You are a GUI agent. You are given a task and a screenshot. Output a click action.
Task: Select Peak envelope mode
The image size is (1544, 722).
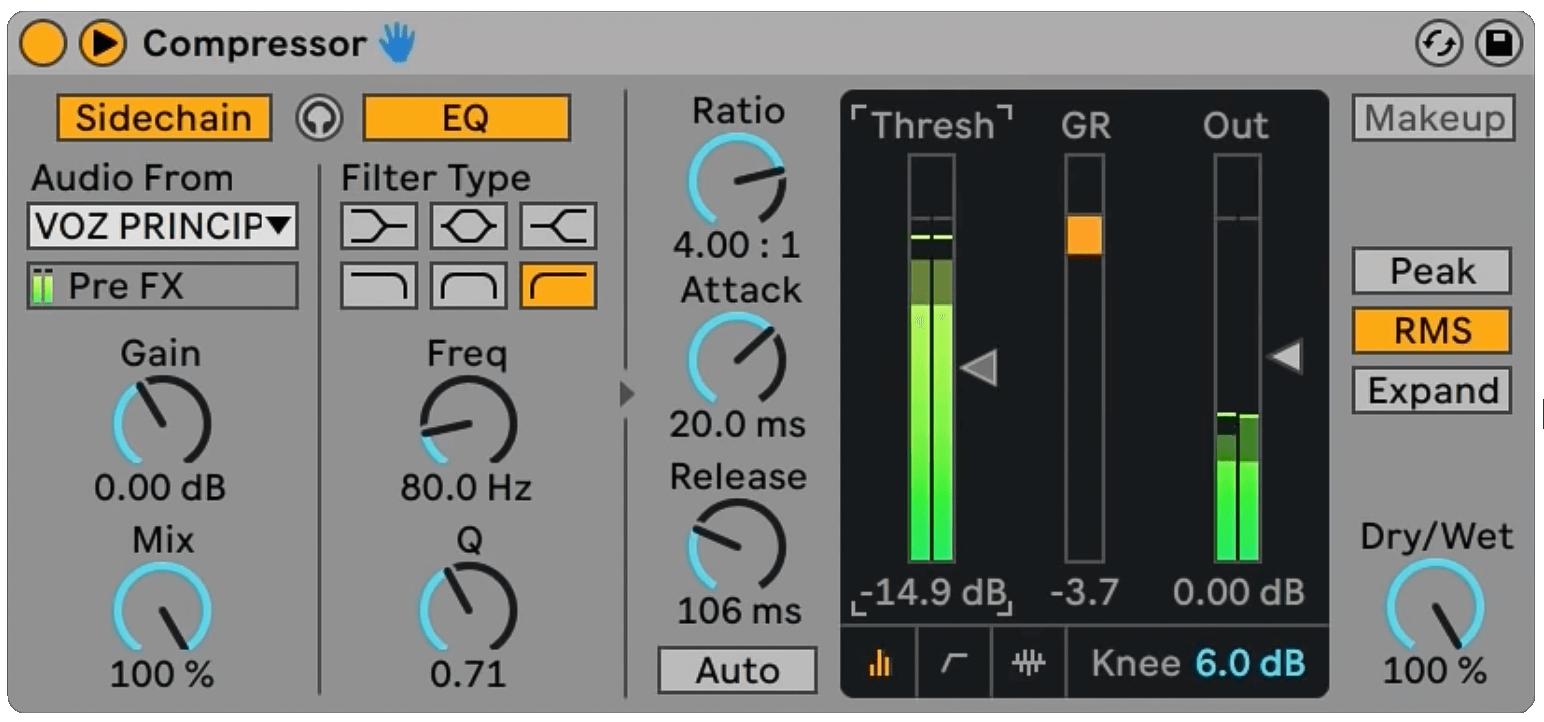(x=1431, y=271)
